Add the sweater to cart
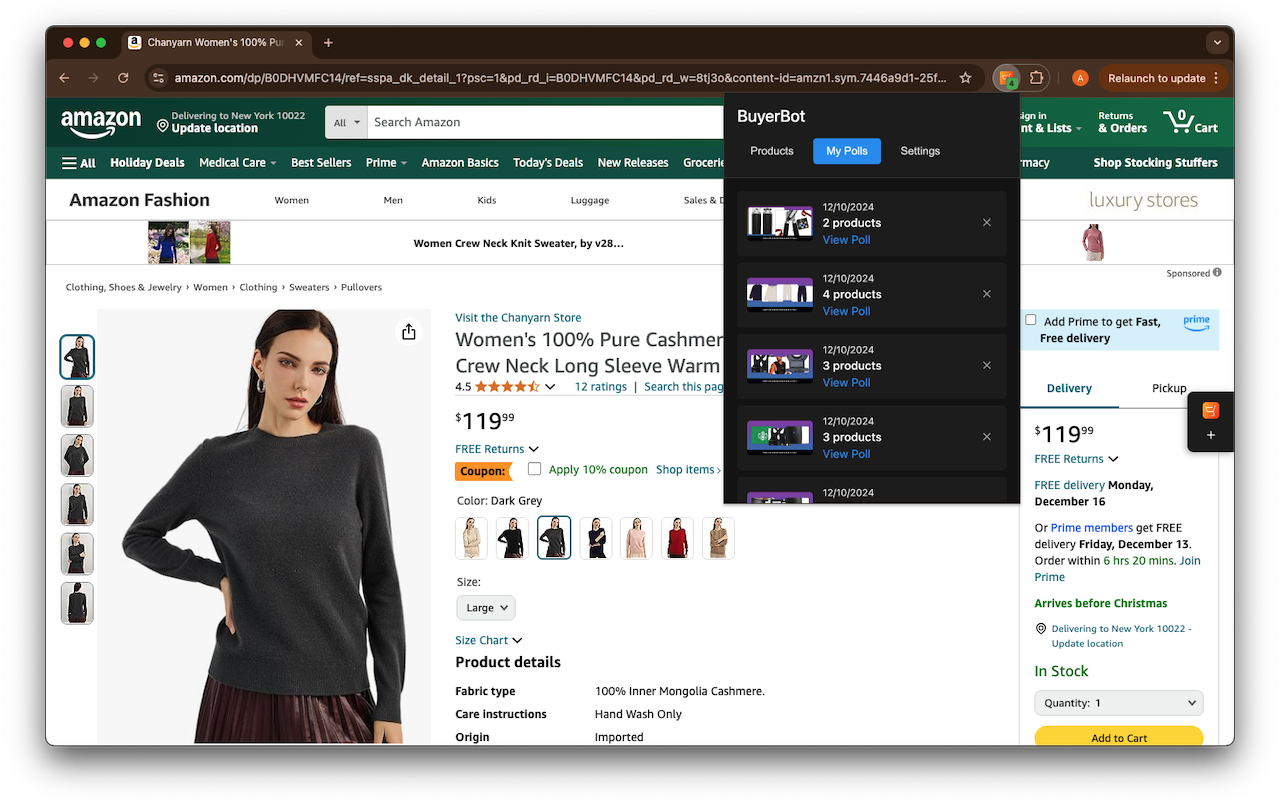Viewport: 1280px width, 800px height. click(1119, 737)
